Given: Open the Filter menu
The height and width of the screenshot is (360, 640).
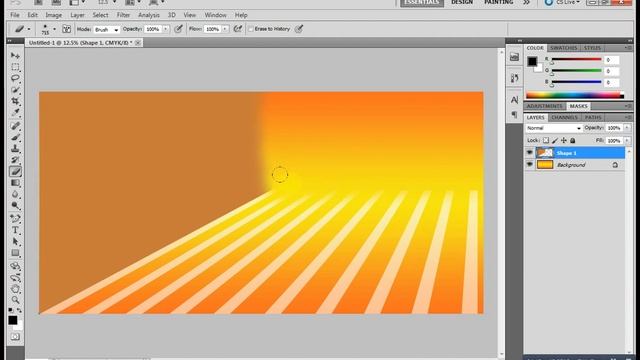Looking at the screenshot, I should click(123, 15).
